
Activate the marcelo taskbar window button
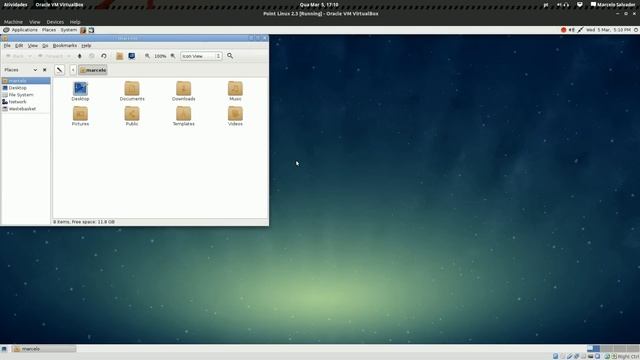tap(44, 349)
